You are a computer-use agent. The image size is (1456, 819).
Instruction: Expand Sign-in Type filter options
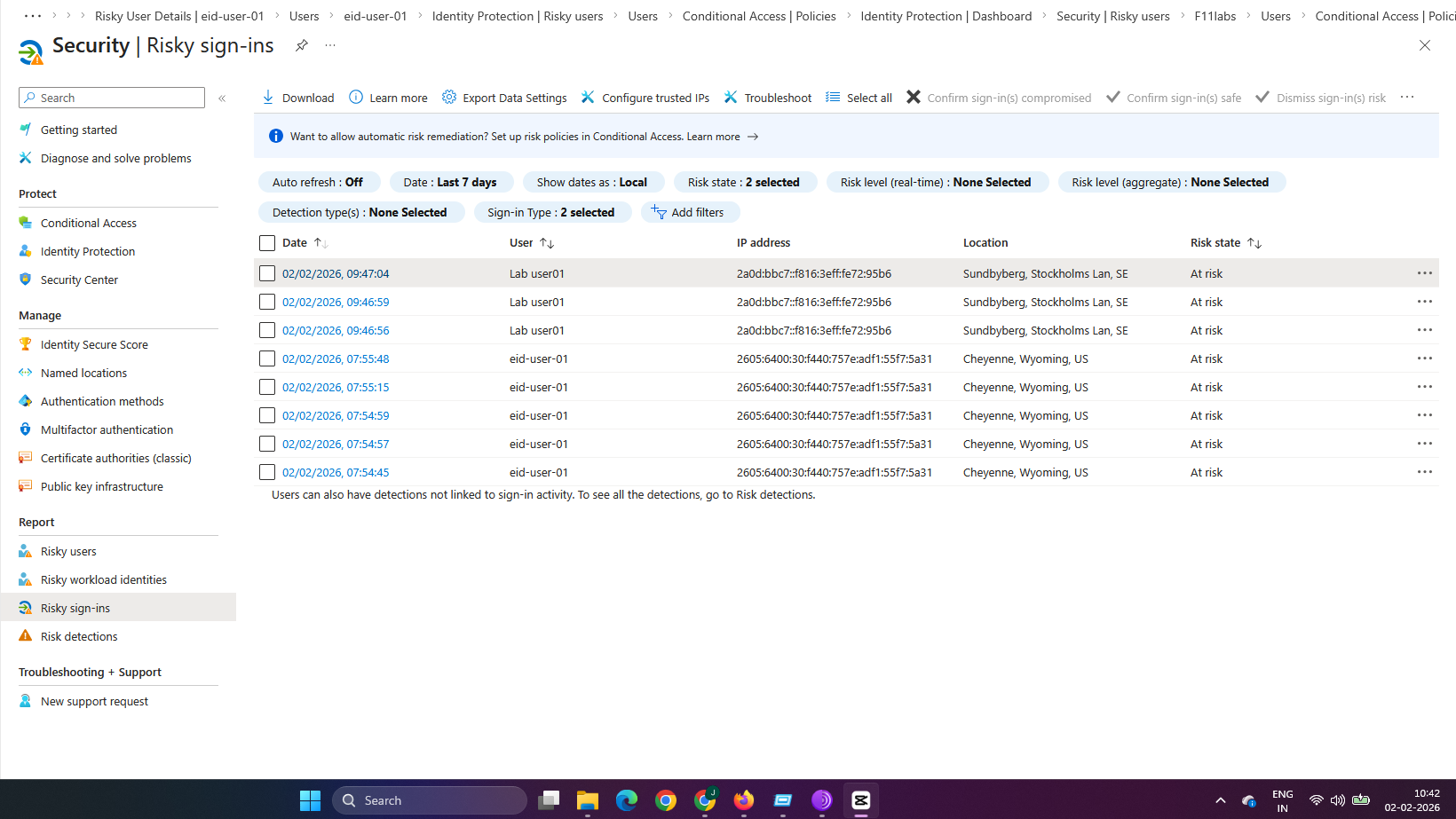tap(550, 212)
